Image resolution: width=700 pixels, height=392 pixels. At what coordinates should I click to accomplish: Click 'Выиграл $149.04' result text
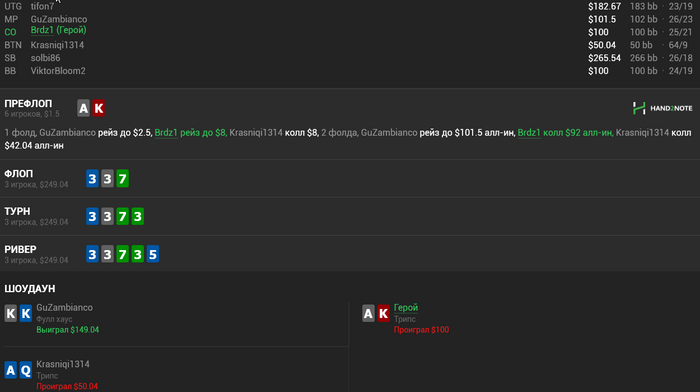[x=68, y=329]
